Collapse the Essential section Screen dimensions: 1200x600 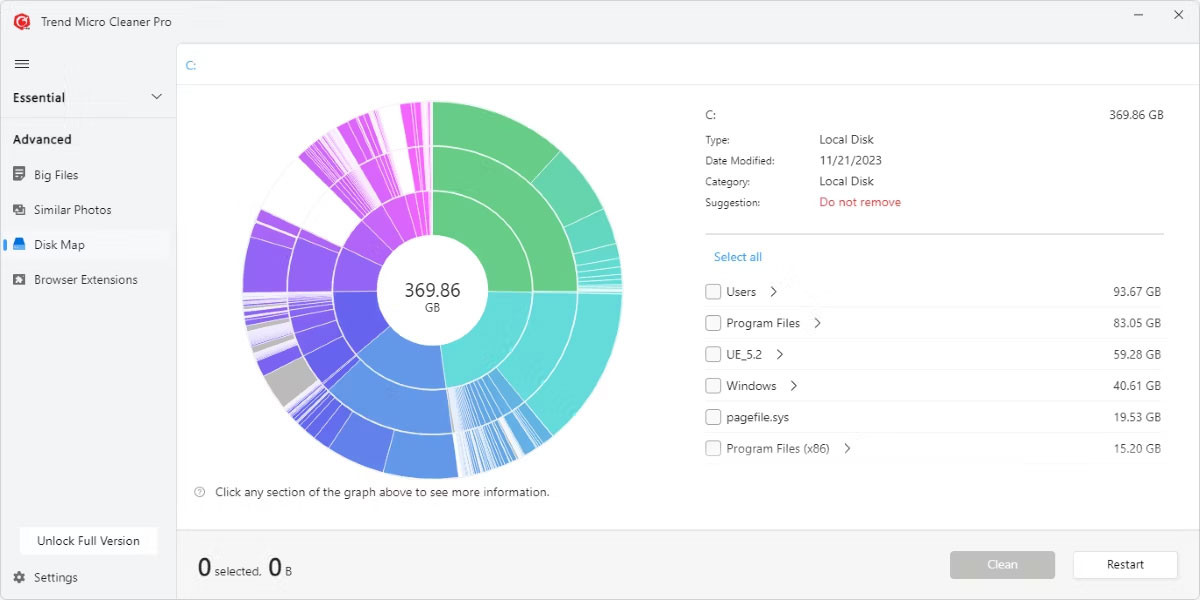[x=156, y=97]
